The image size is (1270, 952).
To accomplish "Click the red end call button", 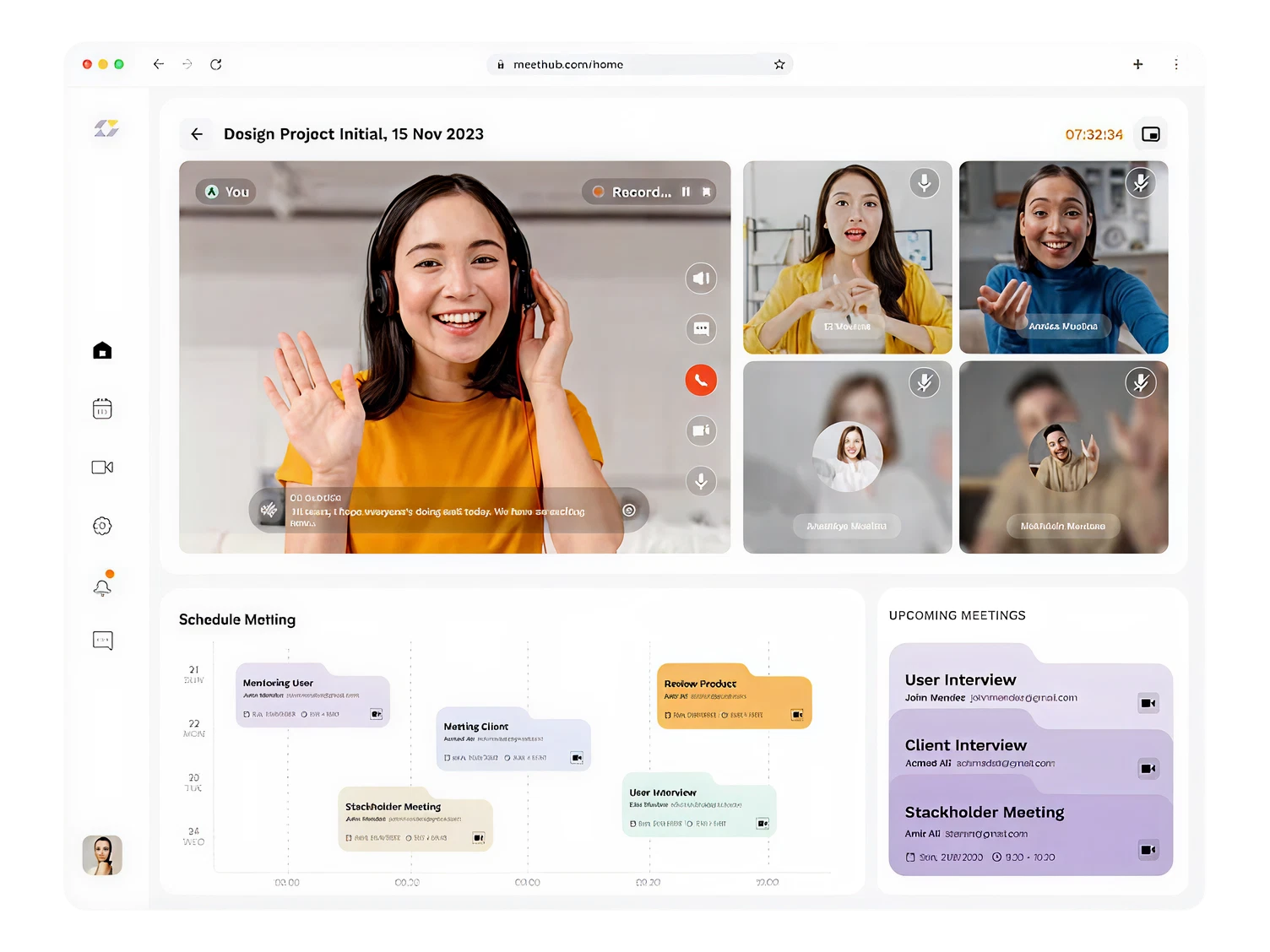I will pos(701,380).
